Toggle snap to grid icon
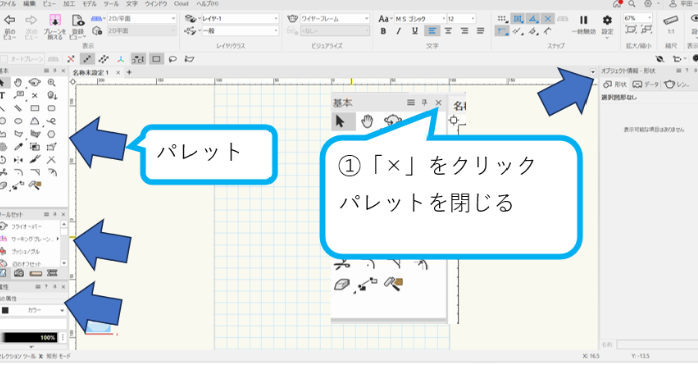 point(502,19)
